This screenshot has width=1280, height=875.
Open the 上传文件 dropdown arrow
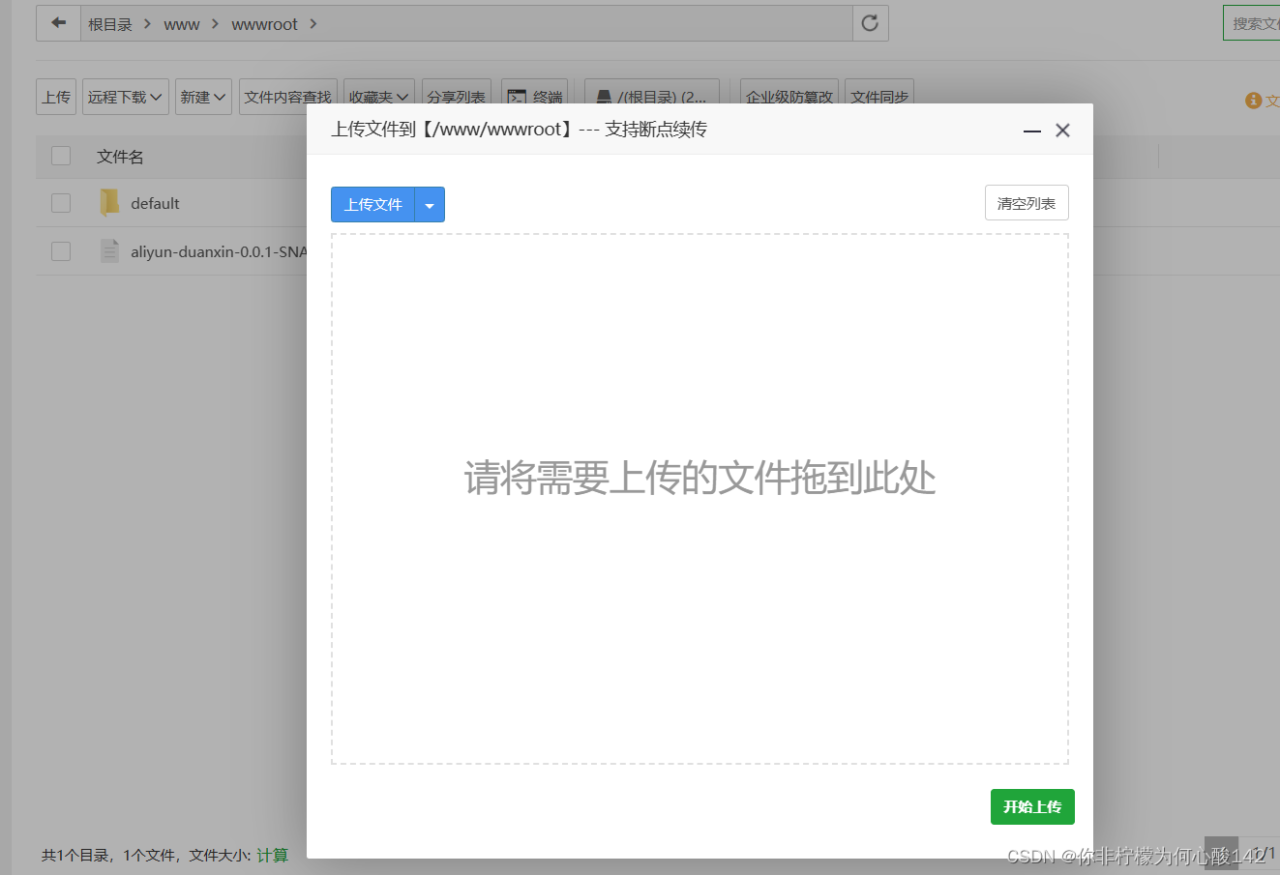[x=430, y=204]
